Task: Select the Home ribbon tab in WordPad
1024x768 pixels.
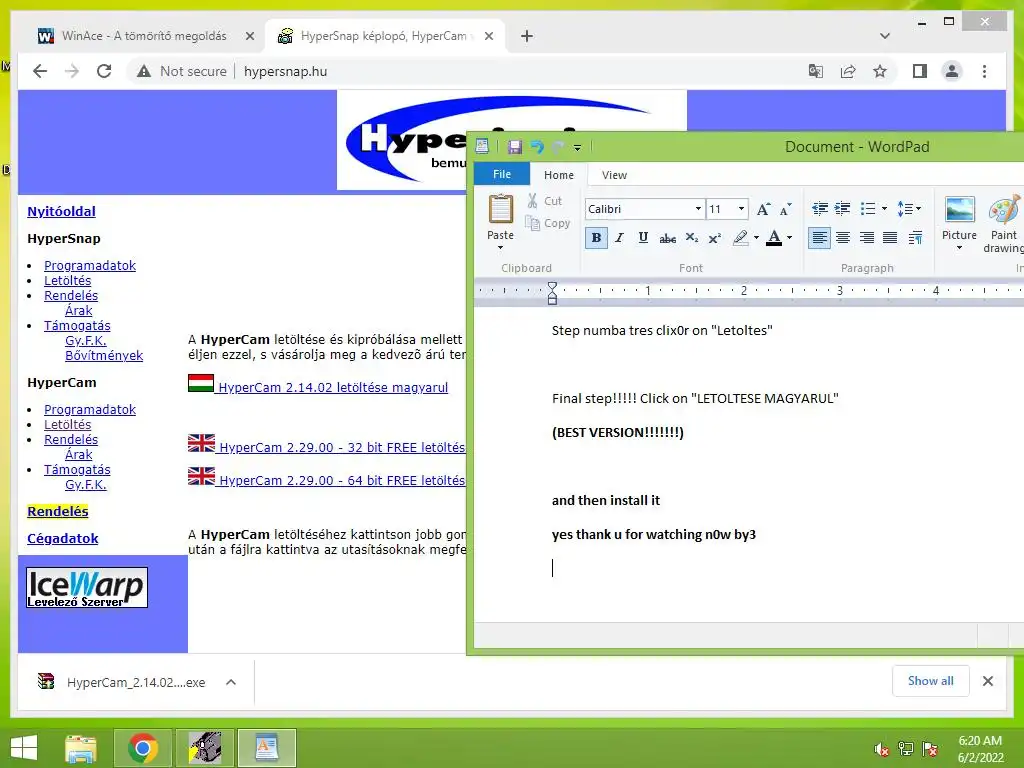Action: point(559,175)
